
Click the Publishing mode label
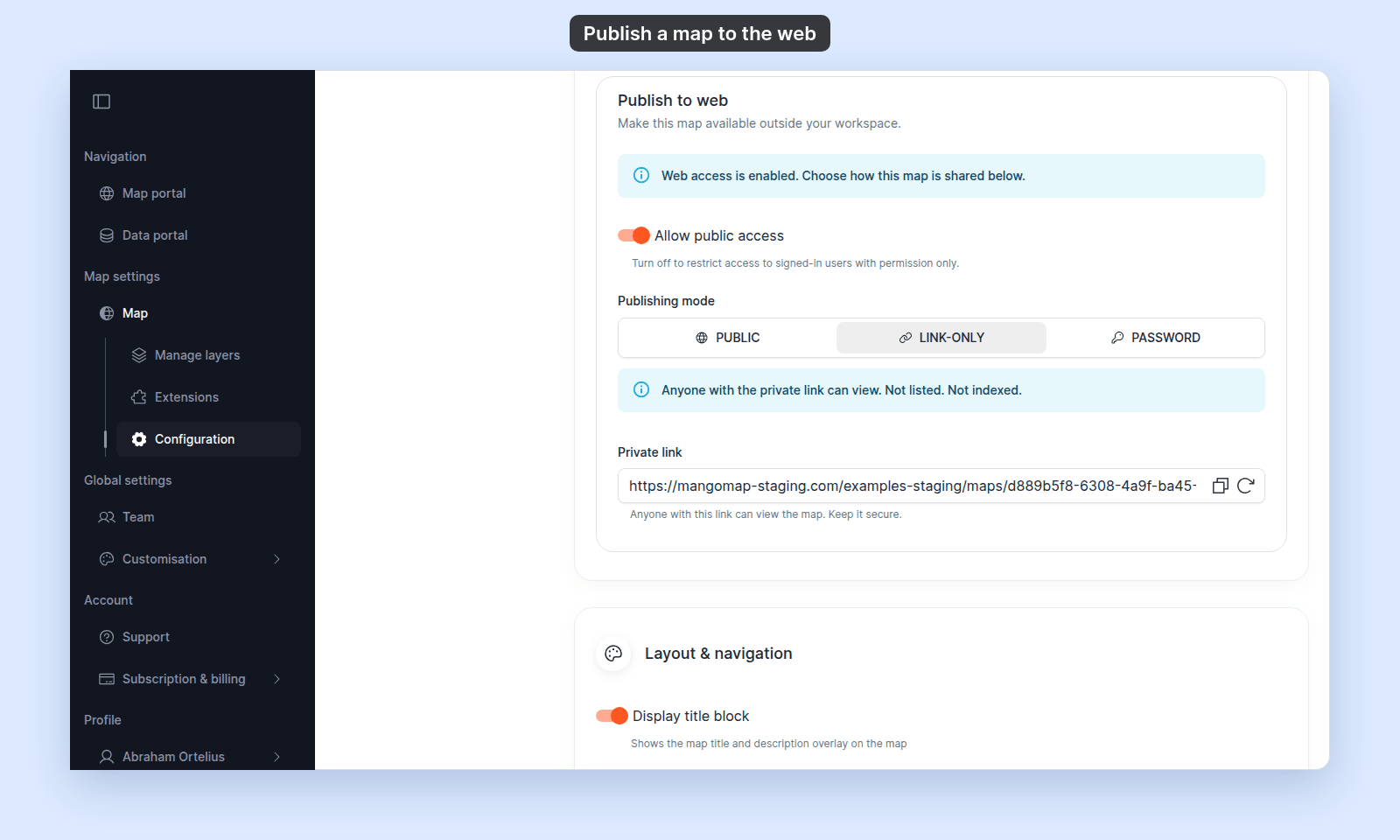click(666, 301)
